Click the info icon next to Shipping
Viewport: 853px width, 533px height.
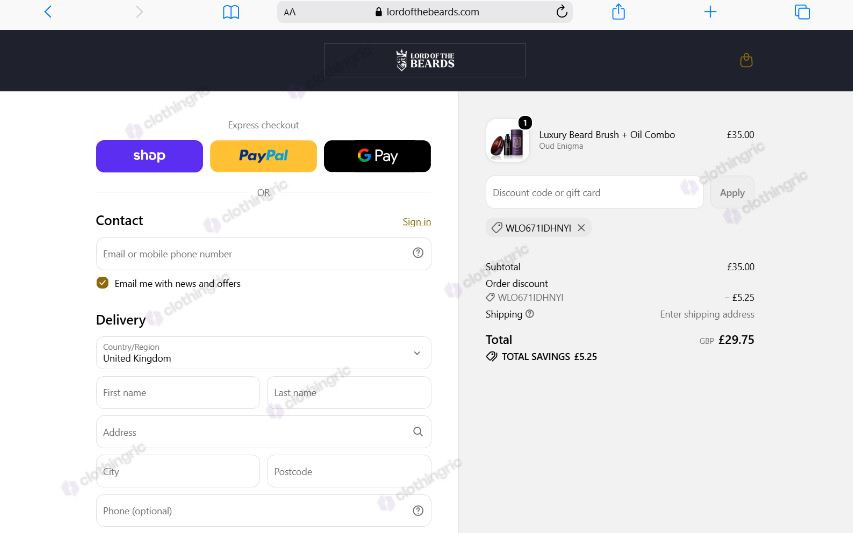coord(530,314)
